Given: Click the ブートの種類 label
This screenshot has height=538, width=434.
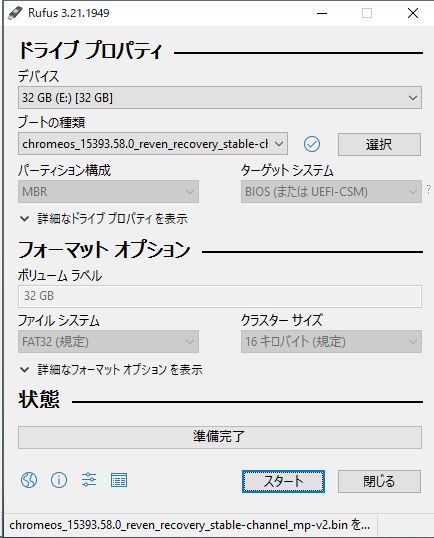Looking at the screenshot, I should coord(51,122).
